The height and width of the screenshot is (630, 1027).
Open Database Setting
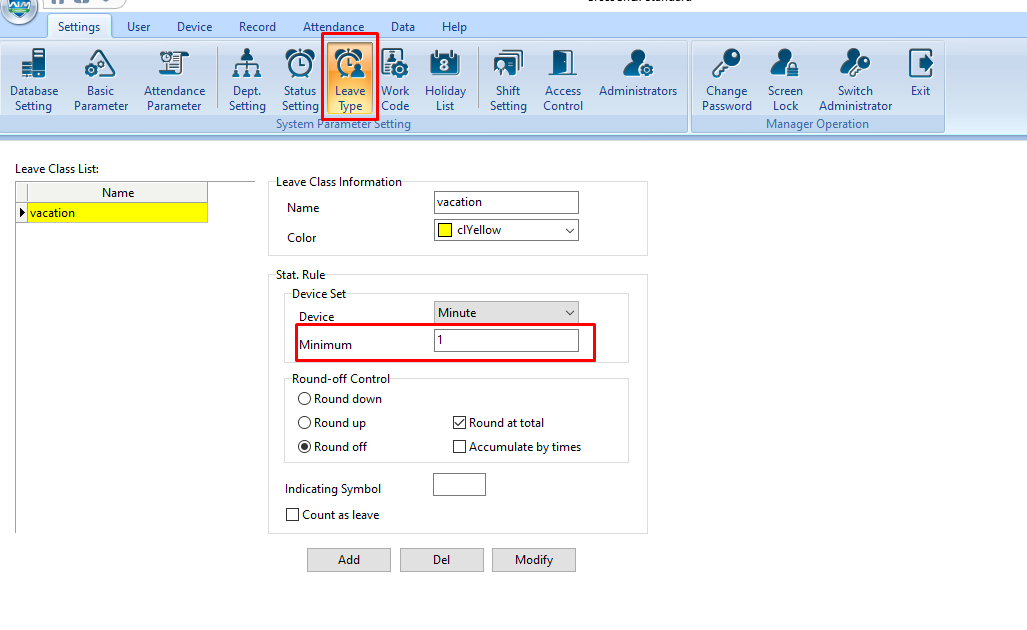pyautogui.click(x=34, y=80)
